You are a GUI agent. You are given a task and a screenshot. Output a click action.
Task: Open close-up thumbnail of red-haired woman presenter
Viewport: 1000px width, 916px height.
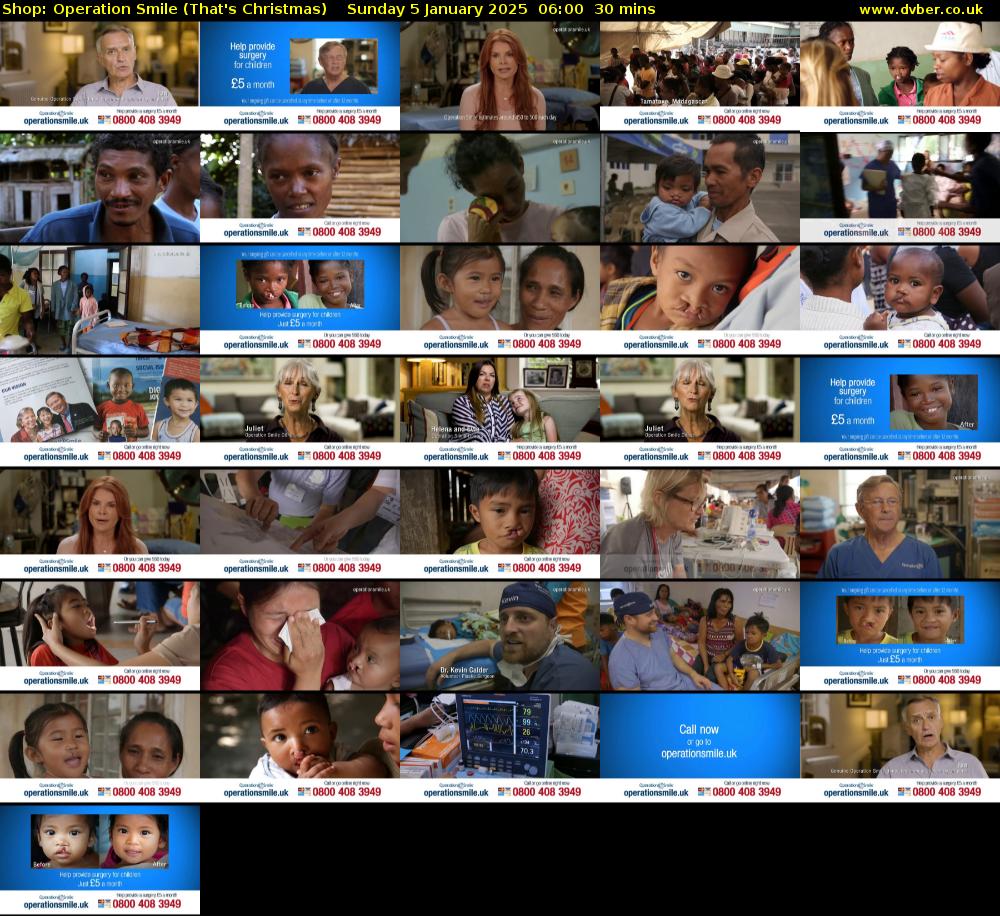pyautogui.click(x=500, y=76)
